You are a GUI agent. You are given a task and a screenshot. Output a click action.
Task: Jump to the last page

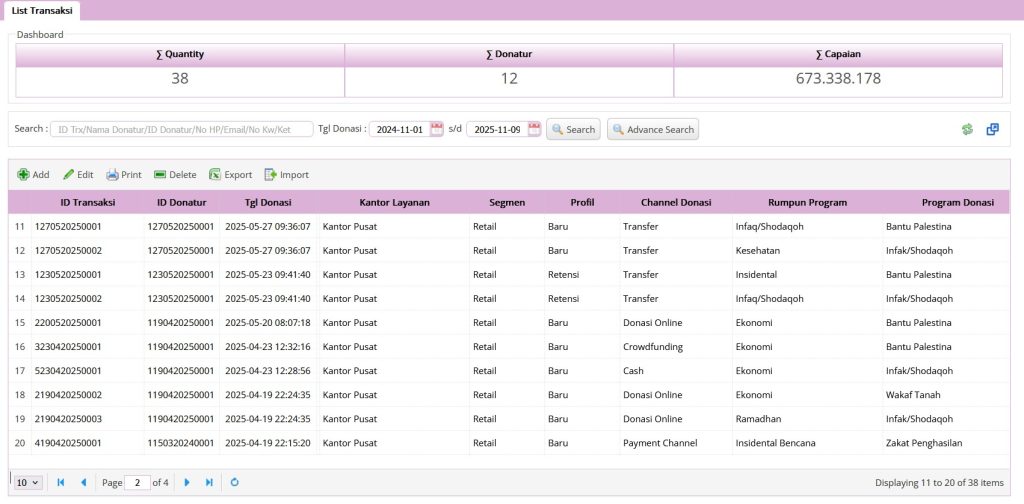pos(209,482)
